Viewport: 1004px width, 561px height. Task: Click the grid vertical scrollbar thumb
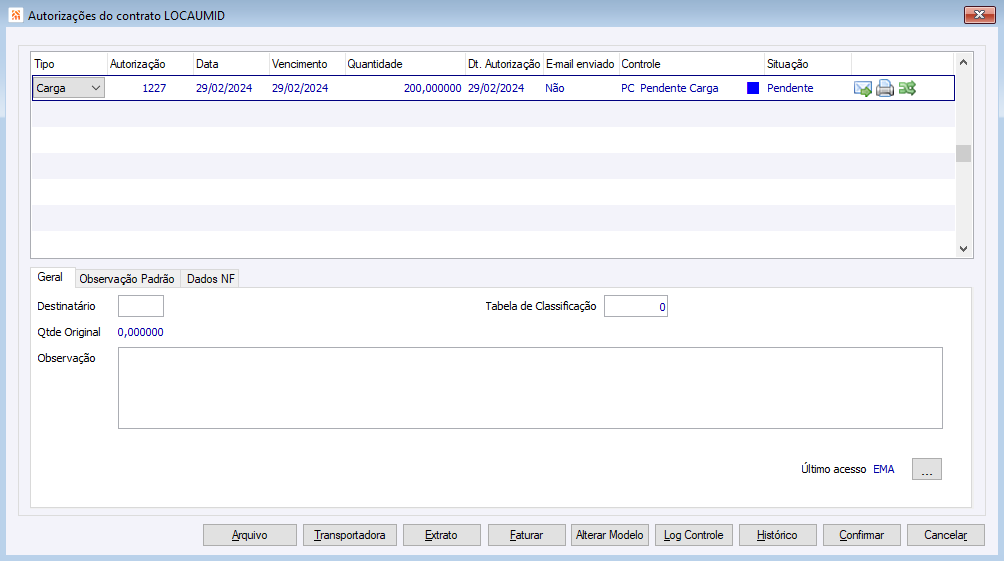[x=963, y=153]
